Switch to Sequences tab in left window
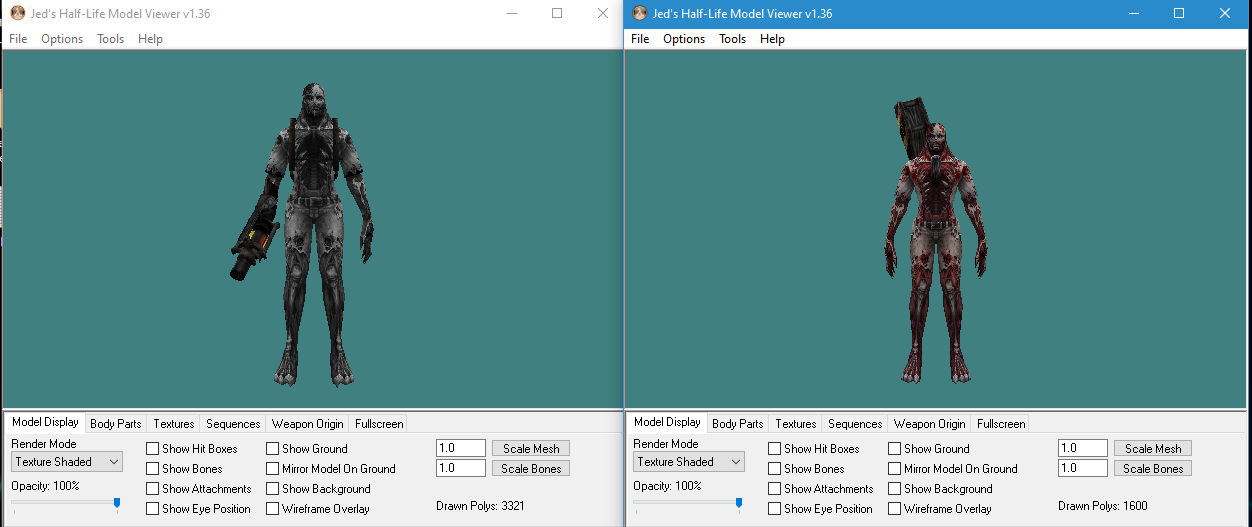Viewport: 1252px width, 527px height. (x=233, y=424)
